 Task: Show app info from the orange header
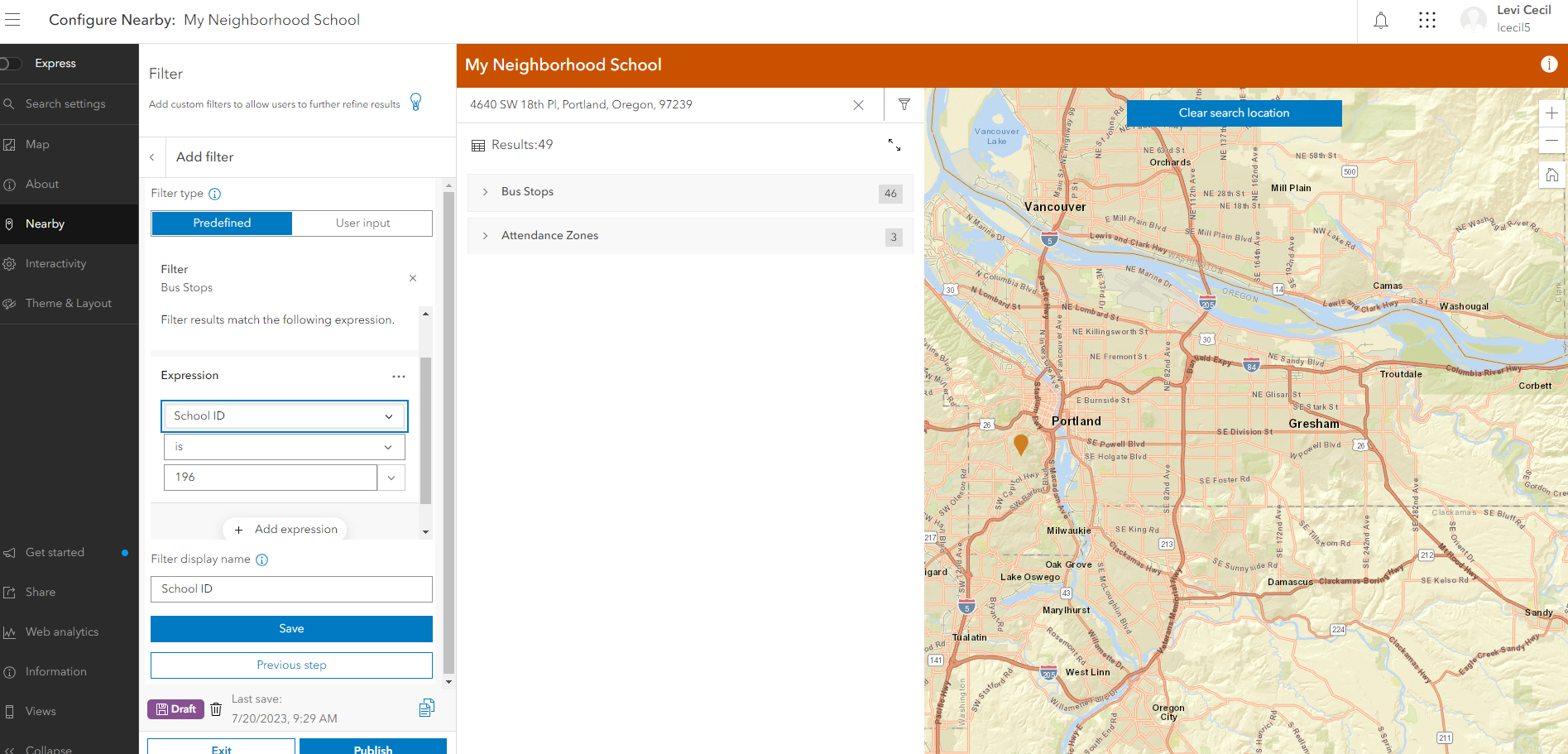click(1547, 64)
